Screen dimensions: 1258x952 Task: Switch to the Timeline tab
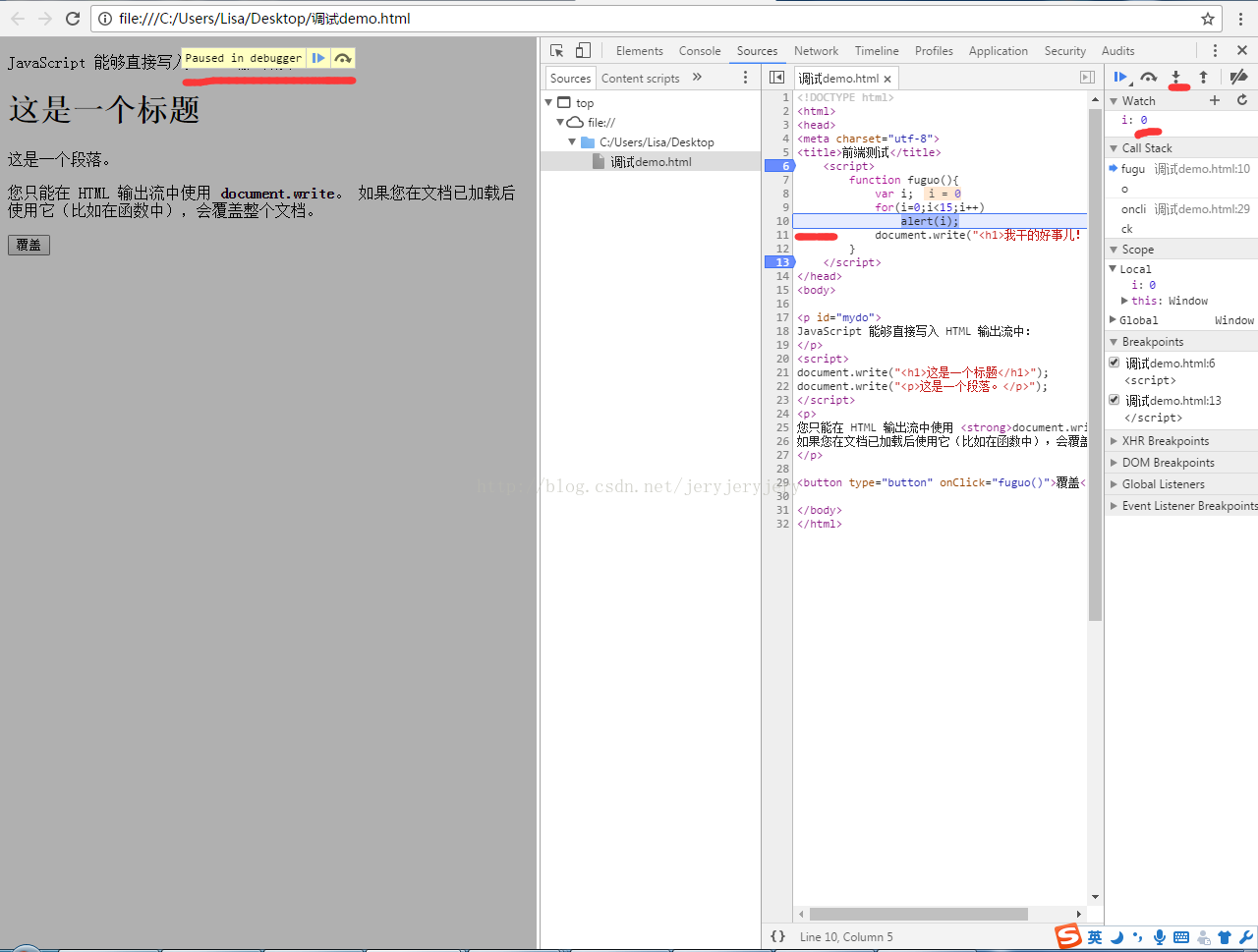tap(877, 51)
